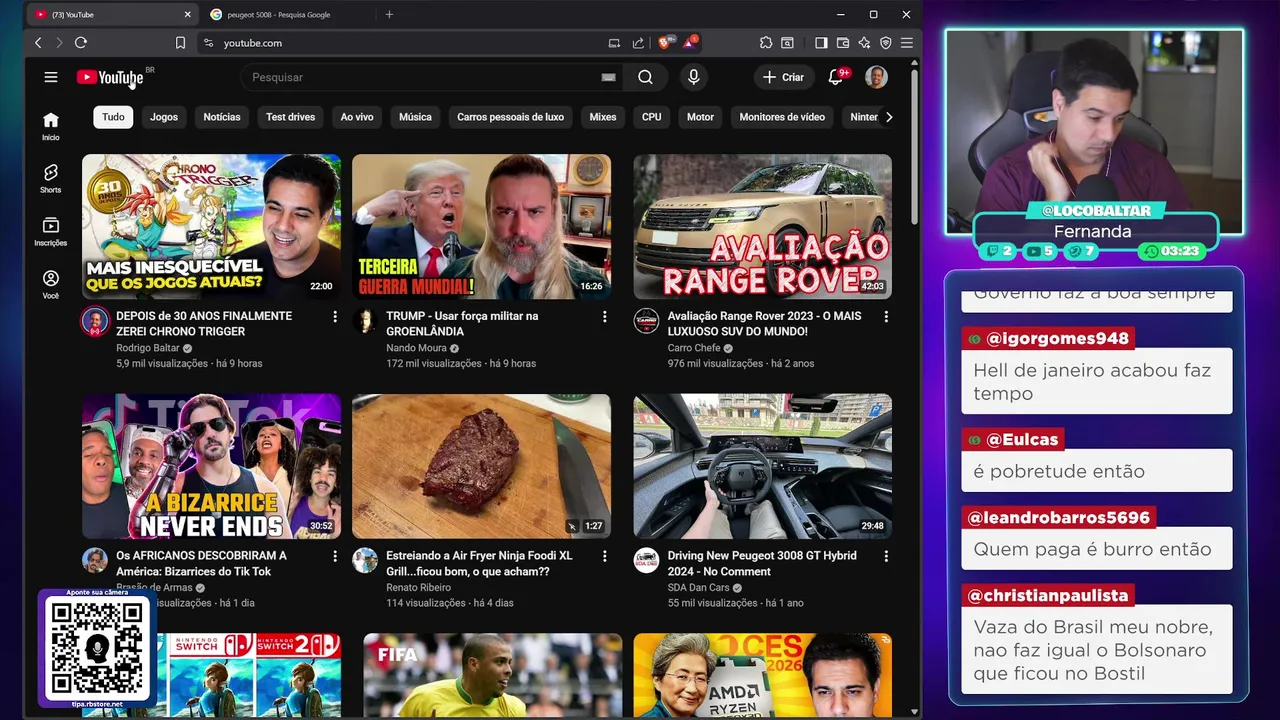Click the share page icon in address bar
The width and height of the screenshot is (1280, 720).
point(638,43)
